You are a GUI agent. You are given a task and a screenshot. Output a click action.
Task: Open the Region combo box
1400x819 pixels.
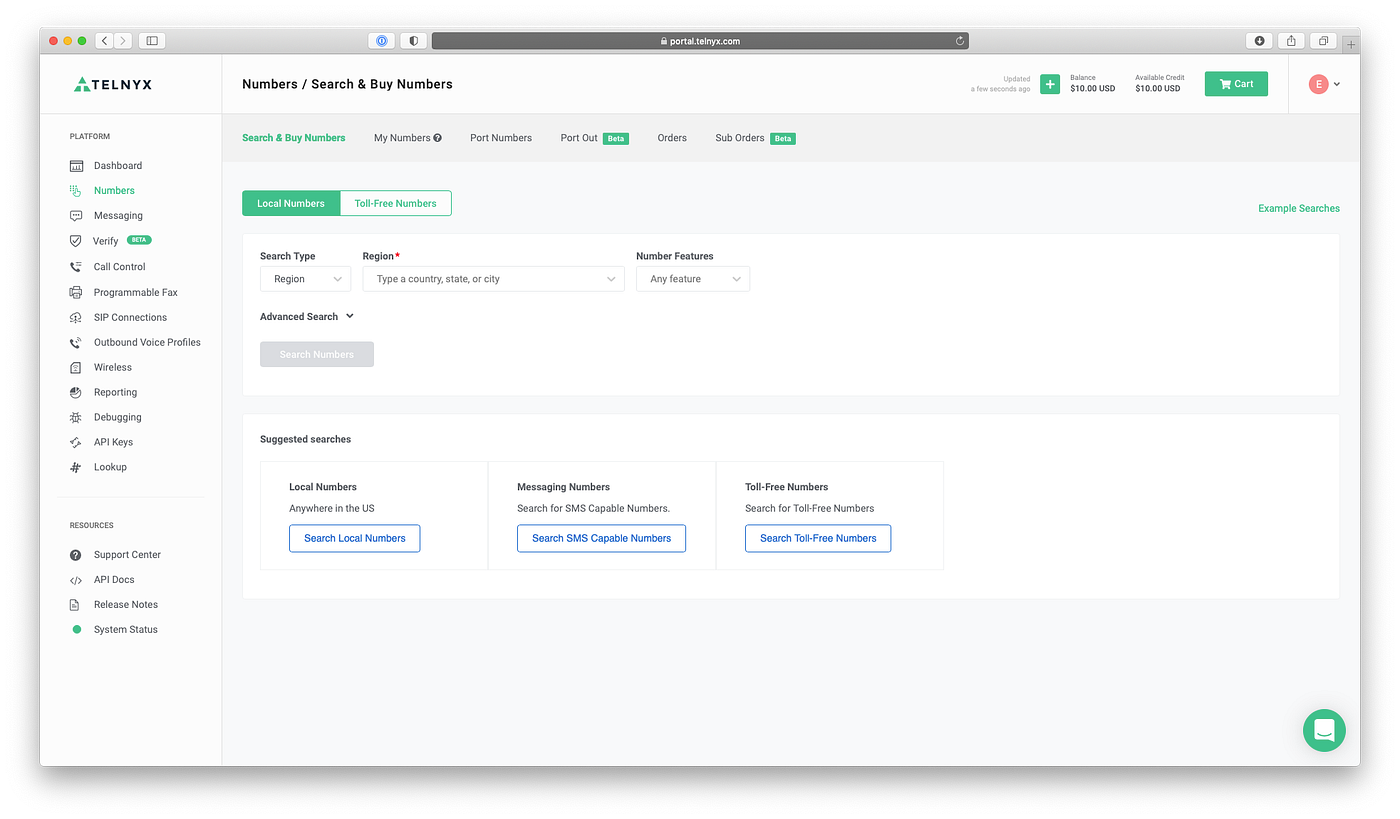point(494,279)
